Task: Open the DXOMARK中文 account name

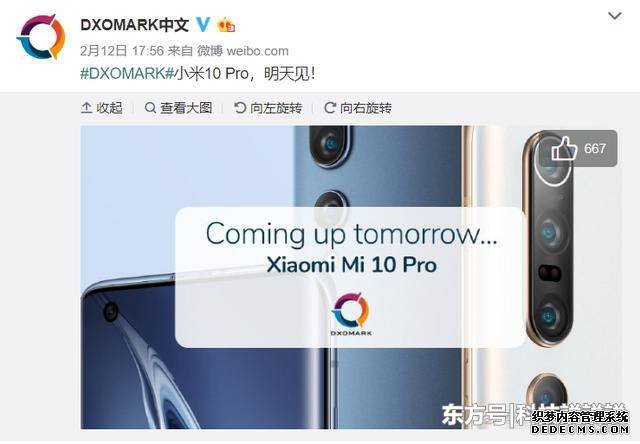Action: [134, 25]
